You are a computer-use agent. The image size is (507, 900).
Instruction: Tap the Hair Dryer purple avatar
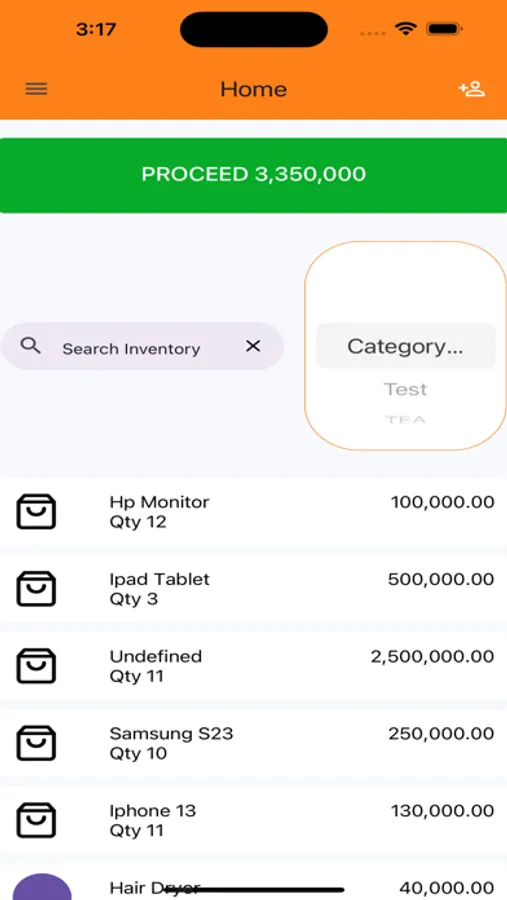pyautogui.click(x=42, y=887)
